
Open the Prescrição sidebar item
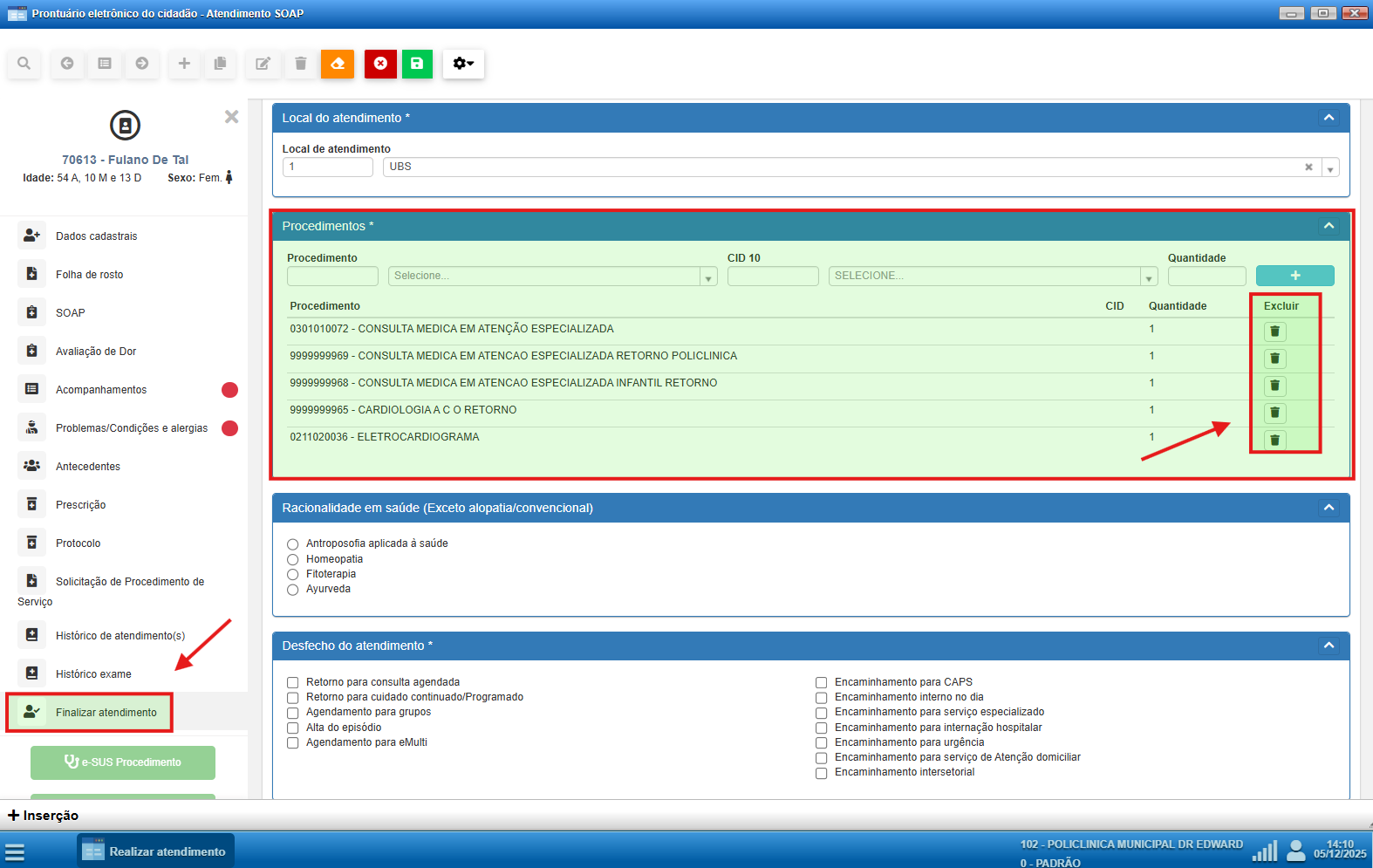point(80,505)
